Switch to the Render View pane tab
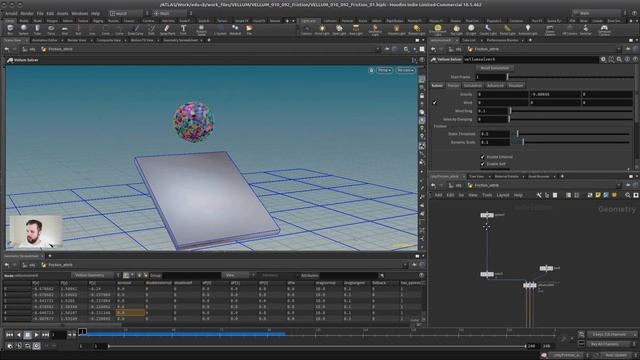The image size is (640, 360). click(76, 40)
